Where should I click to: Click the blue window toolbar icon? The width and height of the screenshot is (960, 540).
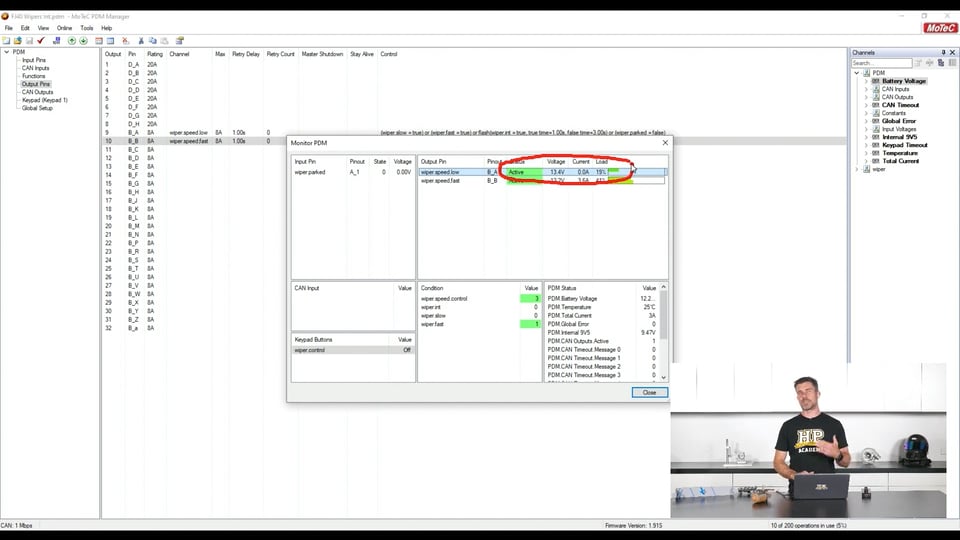coord(110,40)
